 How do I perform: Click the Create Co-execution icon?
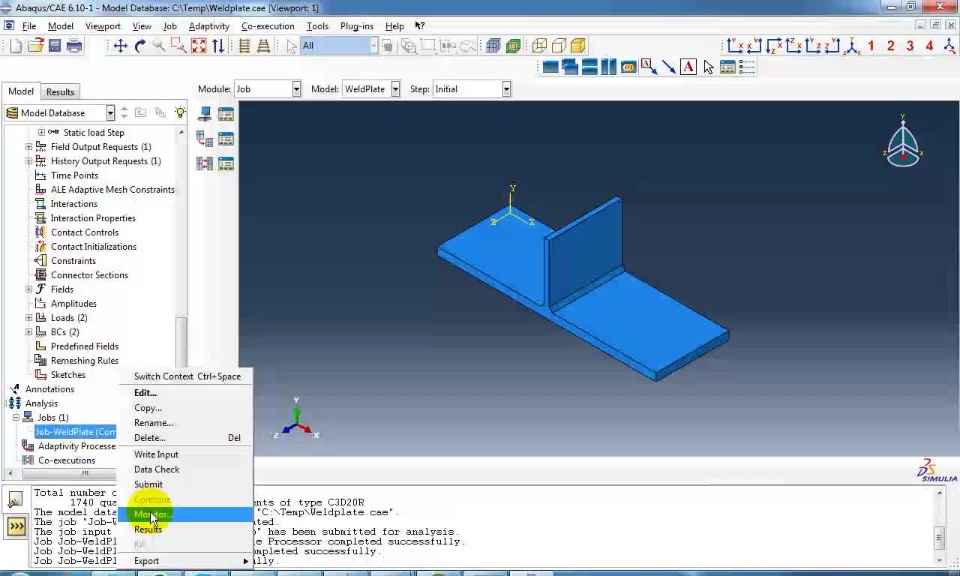click(204, 163)
